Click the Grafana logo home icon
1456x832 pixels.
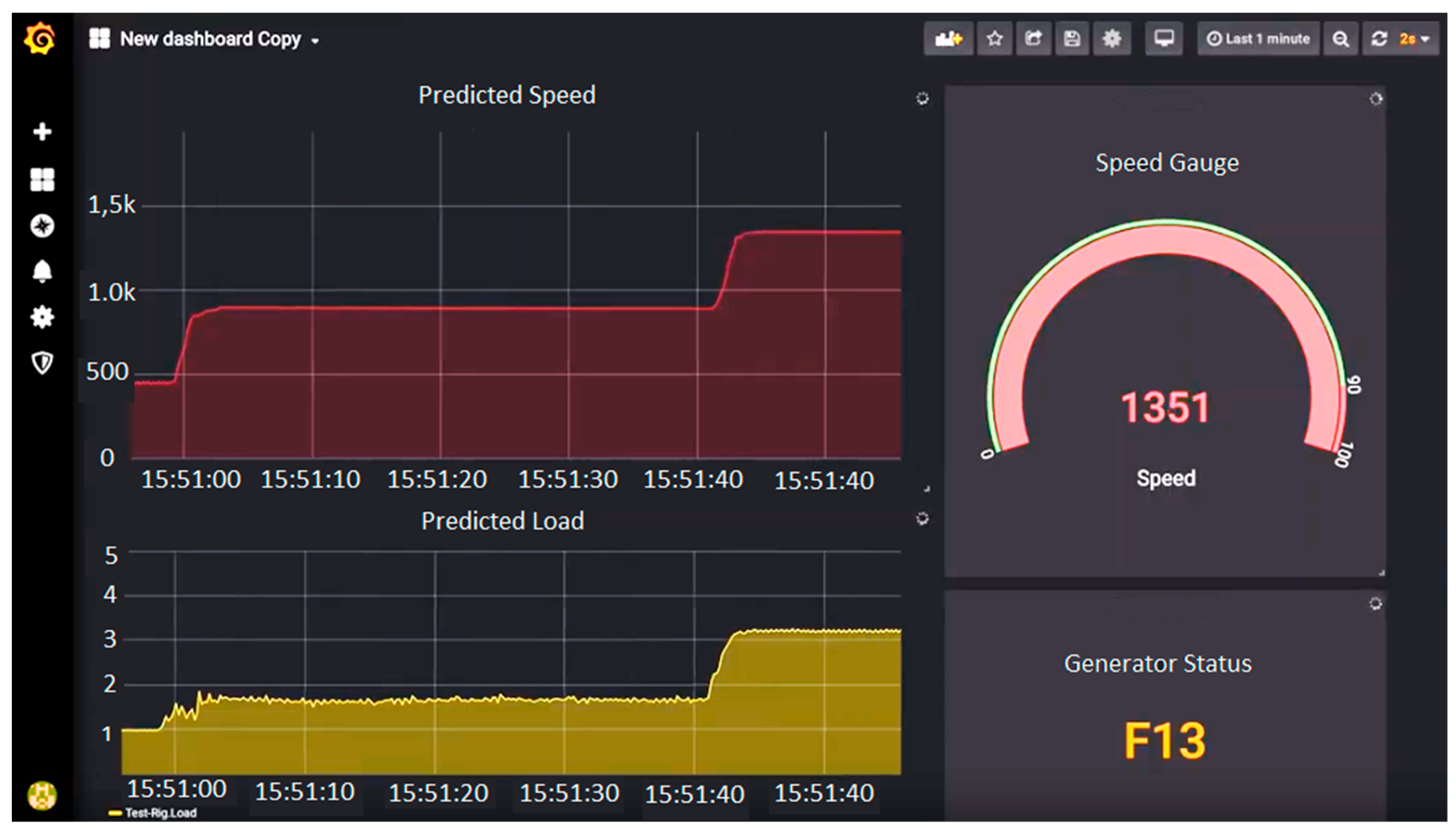(x=40, y=39)
